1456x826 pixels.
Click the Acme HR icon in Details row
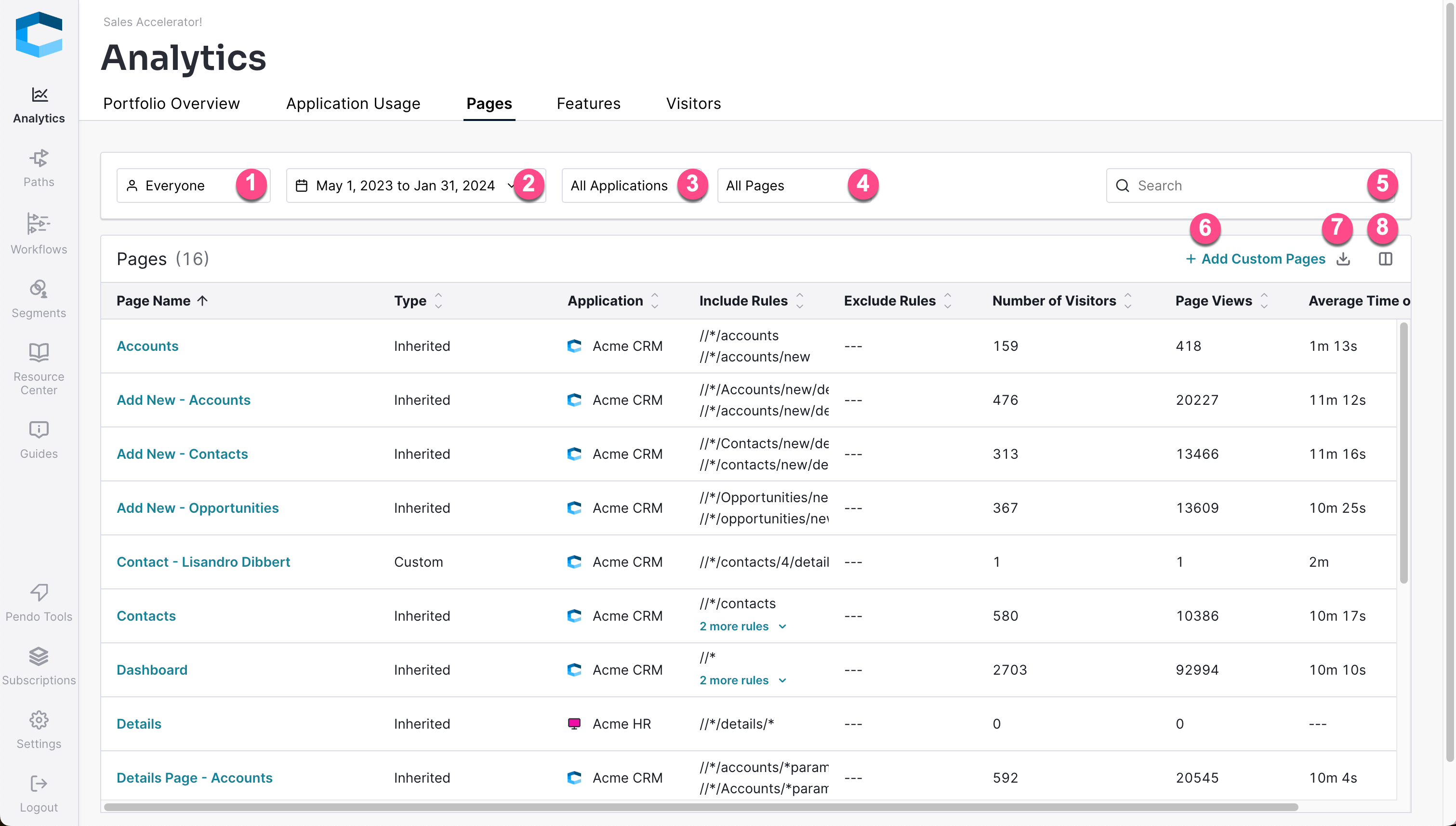point(574,724)
